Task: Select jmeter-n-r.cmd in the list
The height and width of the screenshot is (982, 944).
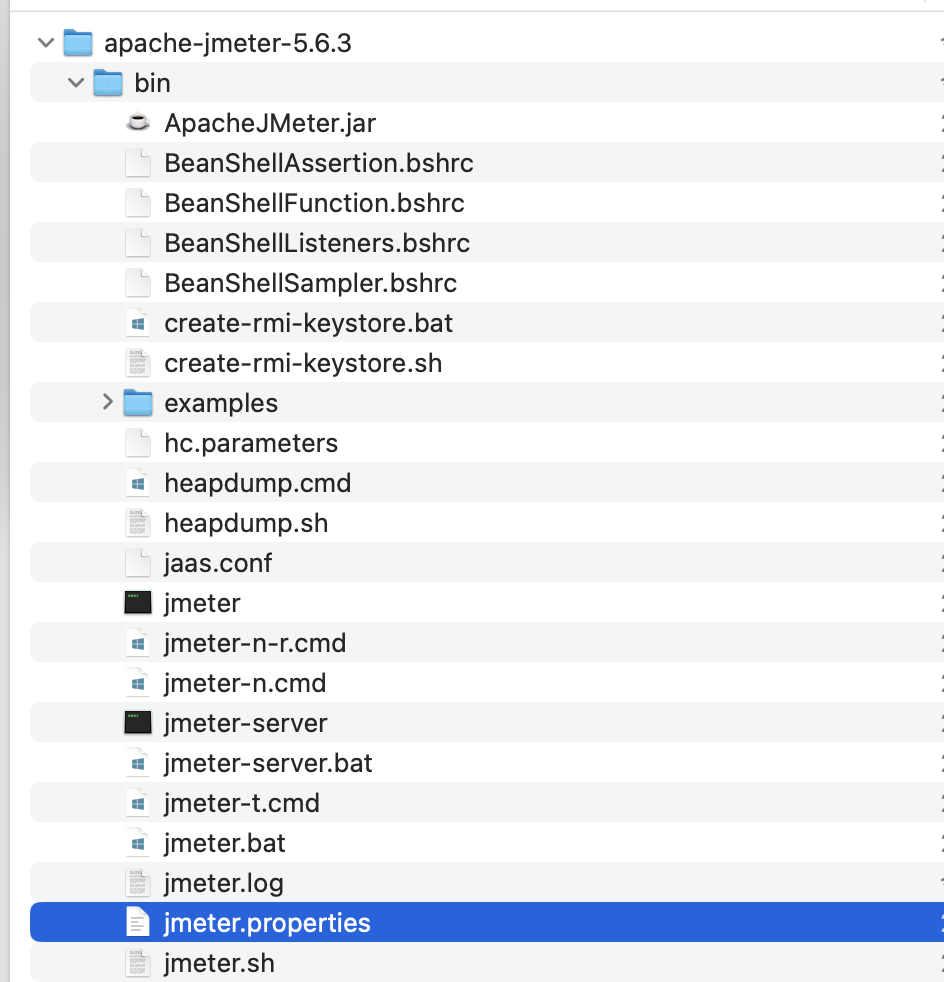Action: (487, 643)
